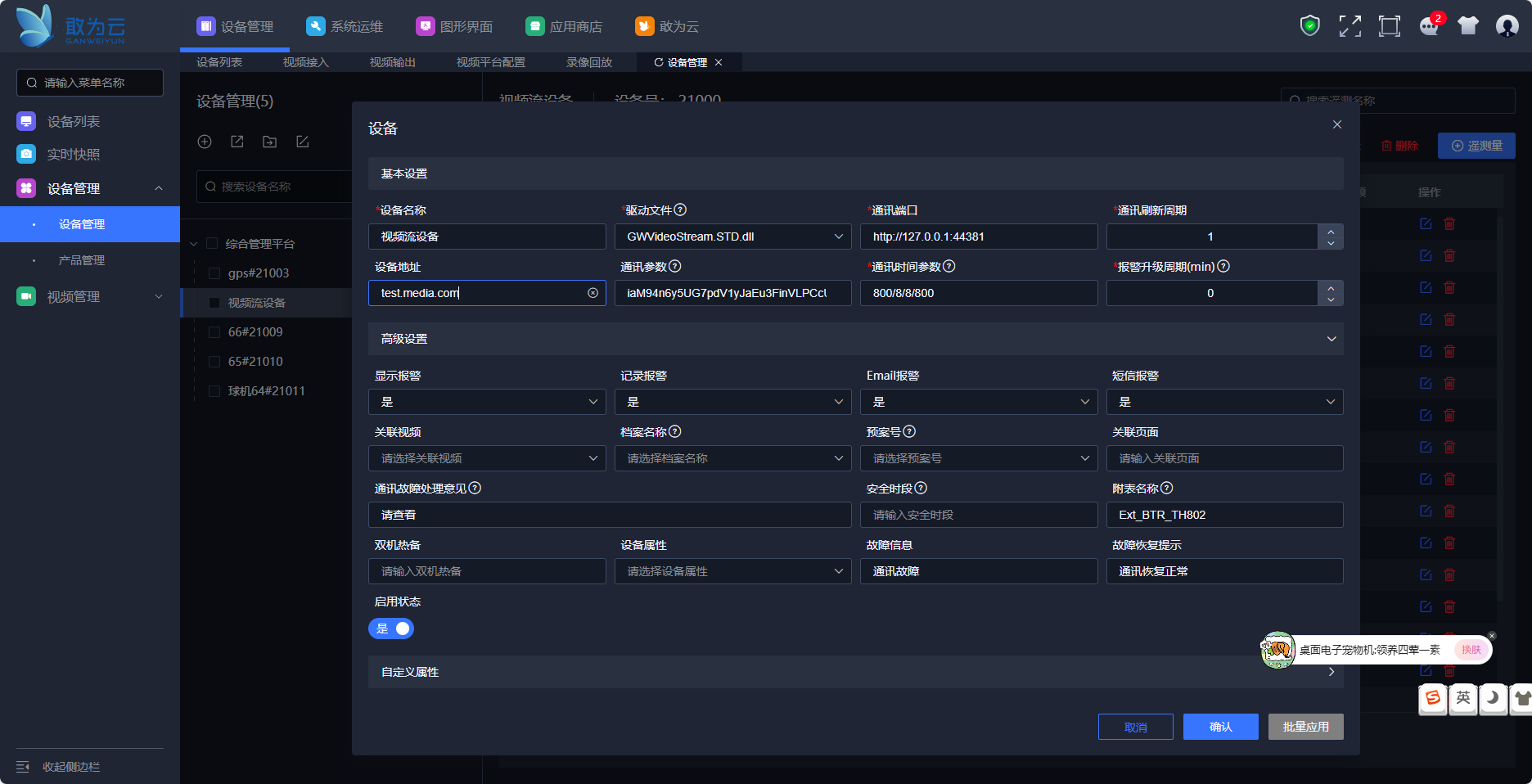This screenshot has height=784, width=1532.
Task: Check the 66#21009 checkbox
Action: point(214,332)
